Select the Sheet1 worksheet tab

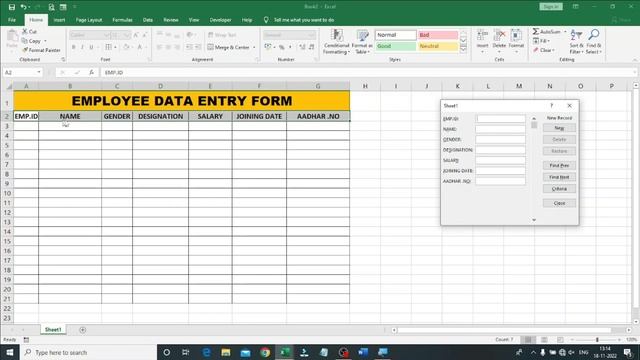coord(53,329)
